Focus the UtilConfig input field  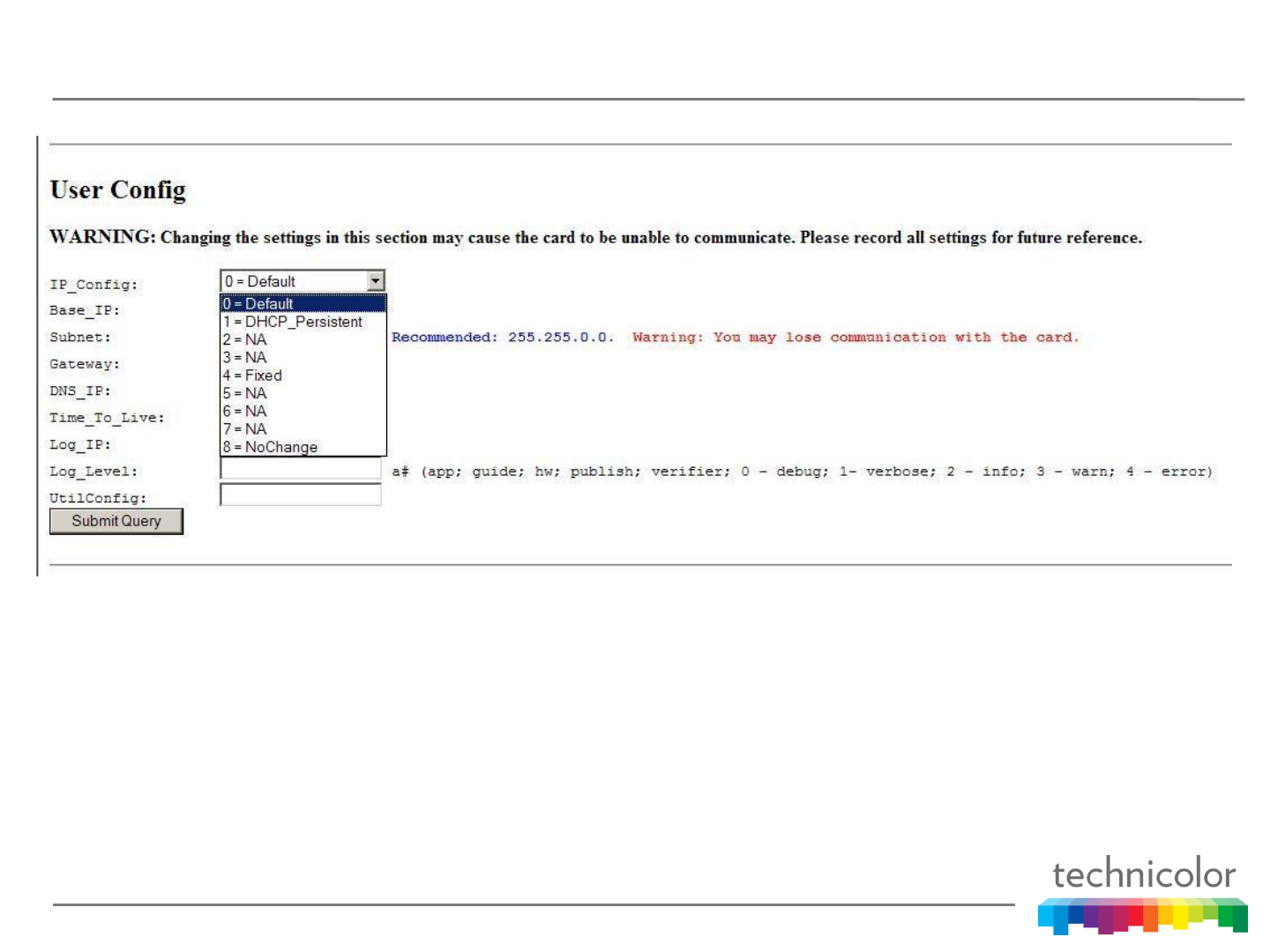click(301, 495)
